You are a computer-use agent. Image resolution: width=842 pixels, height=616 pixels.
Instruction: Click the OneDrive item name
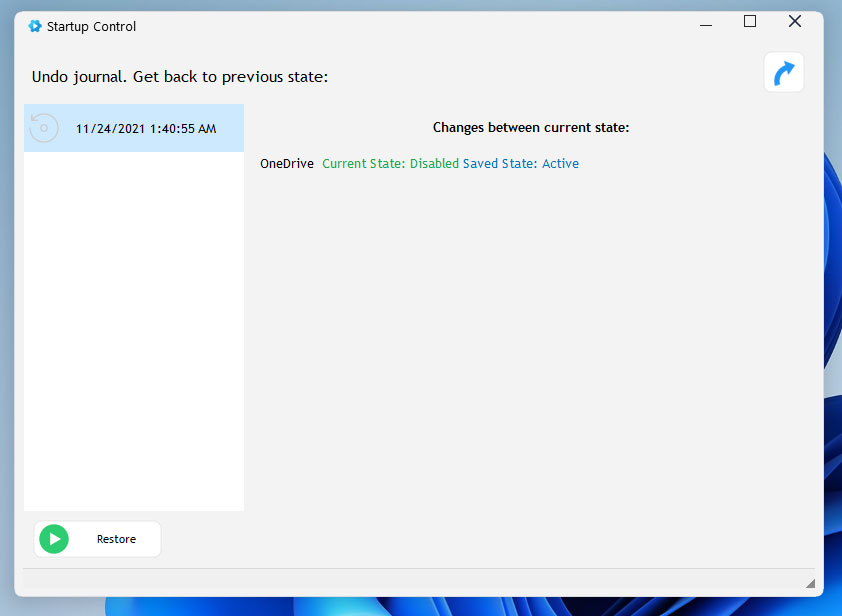(287, 164)
